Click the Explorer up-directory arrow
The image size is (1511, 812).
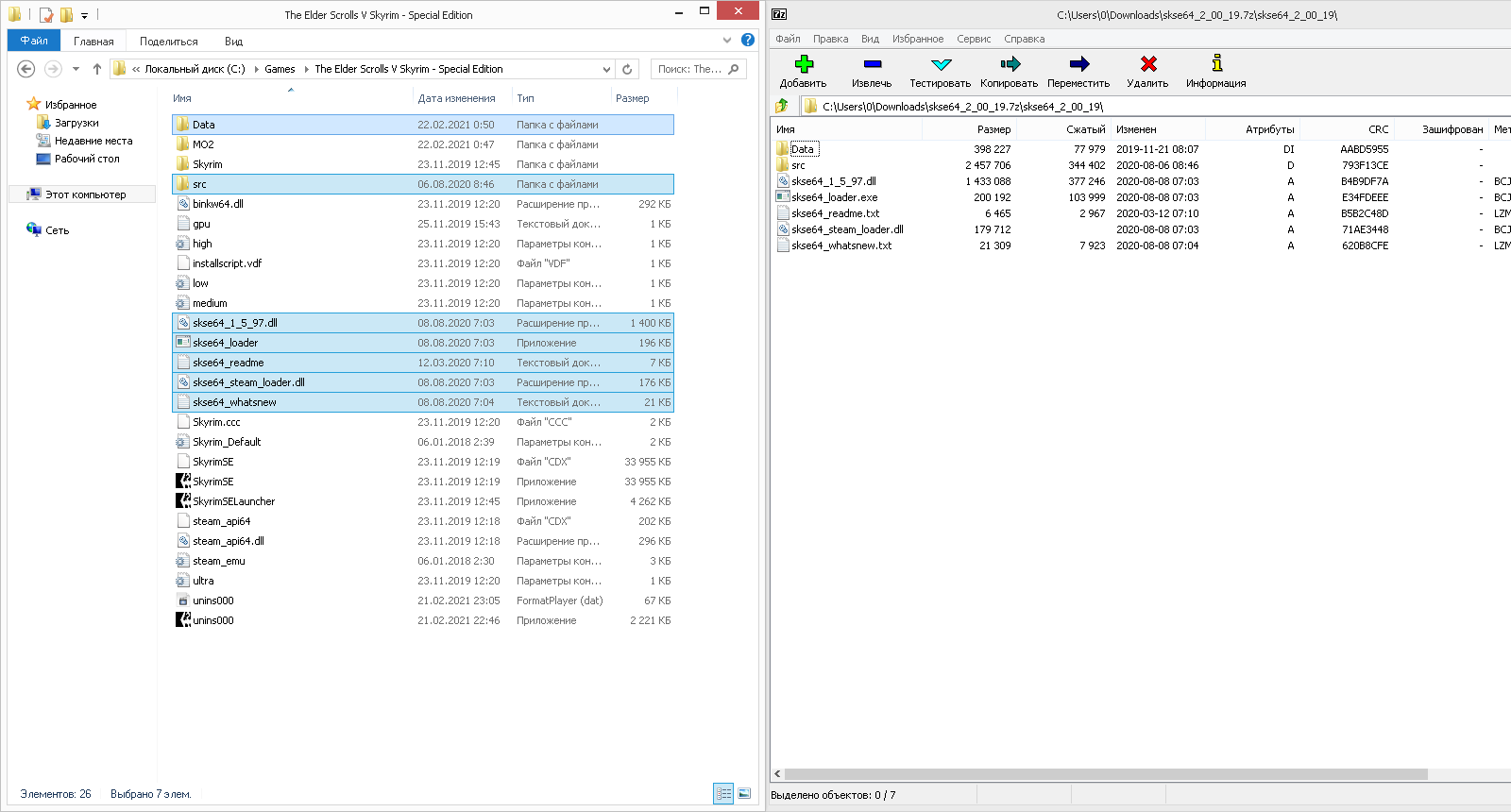point(96,69)
